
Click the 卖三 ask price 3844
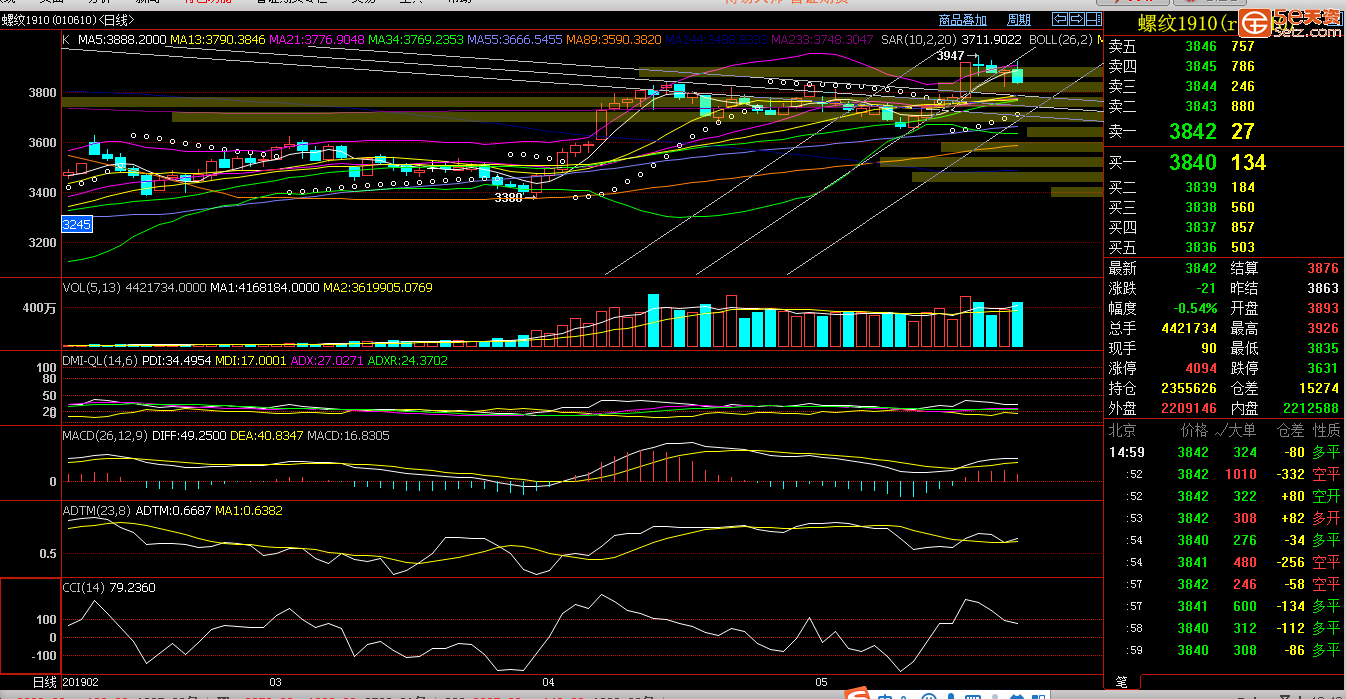click(1201, 86)
